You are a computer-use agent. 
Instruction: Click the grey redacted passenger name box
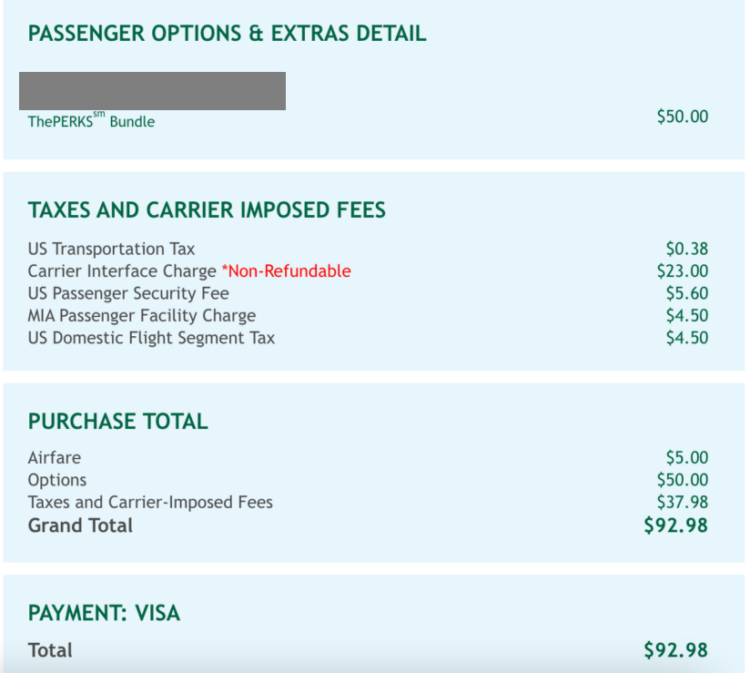click(153, 91)
